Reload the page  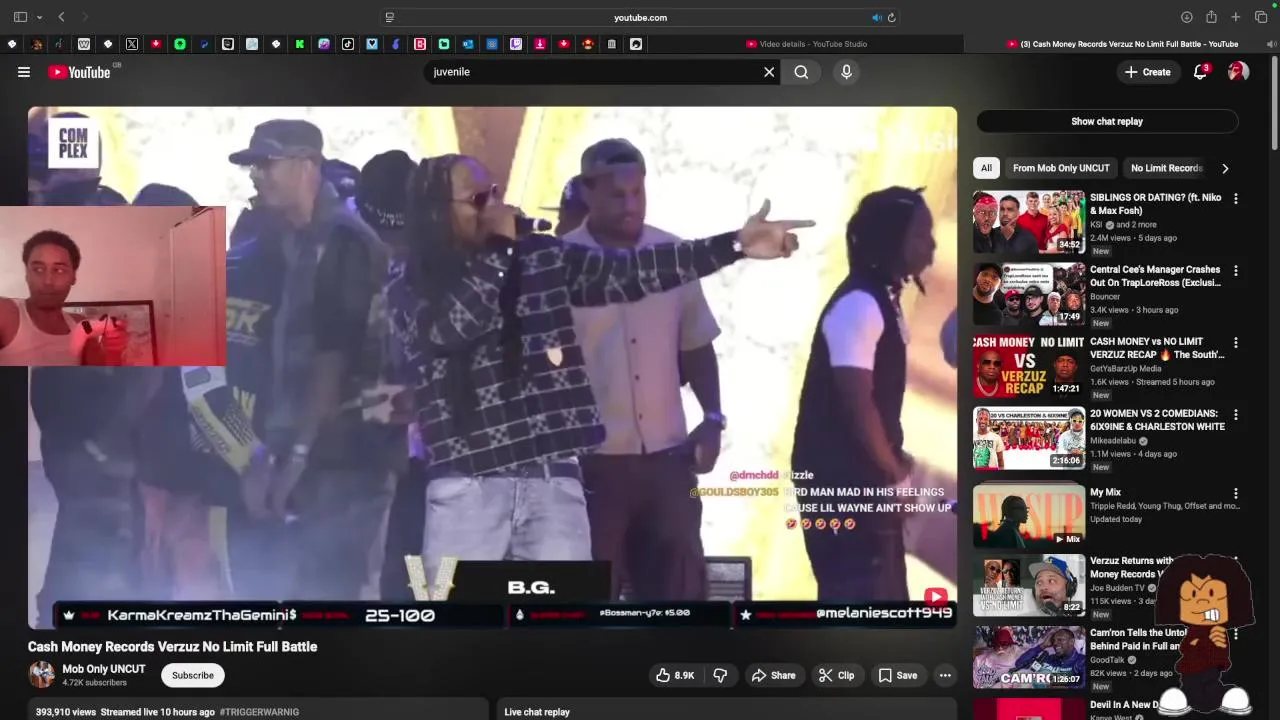point(891,17)
